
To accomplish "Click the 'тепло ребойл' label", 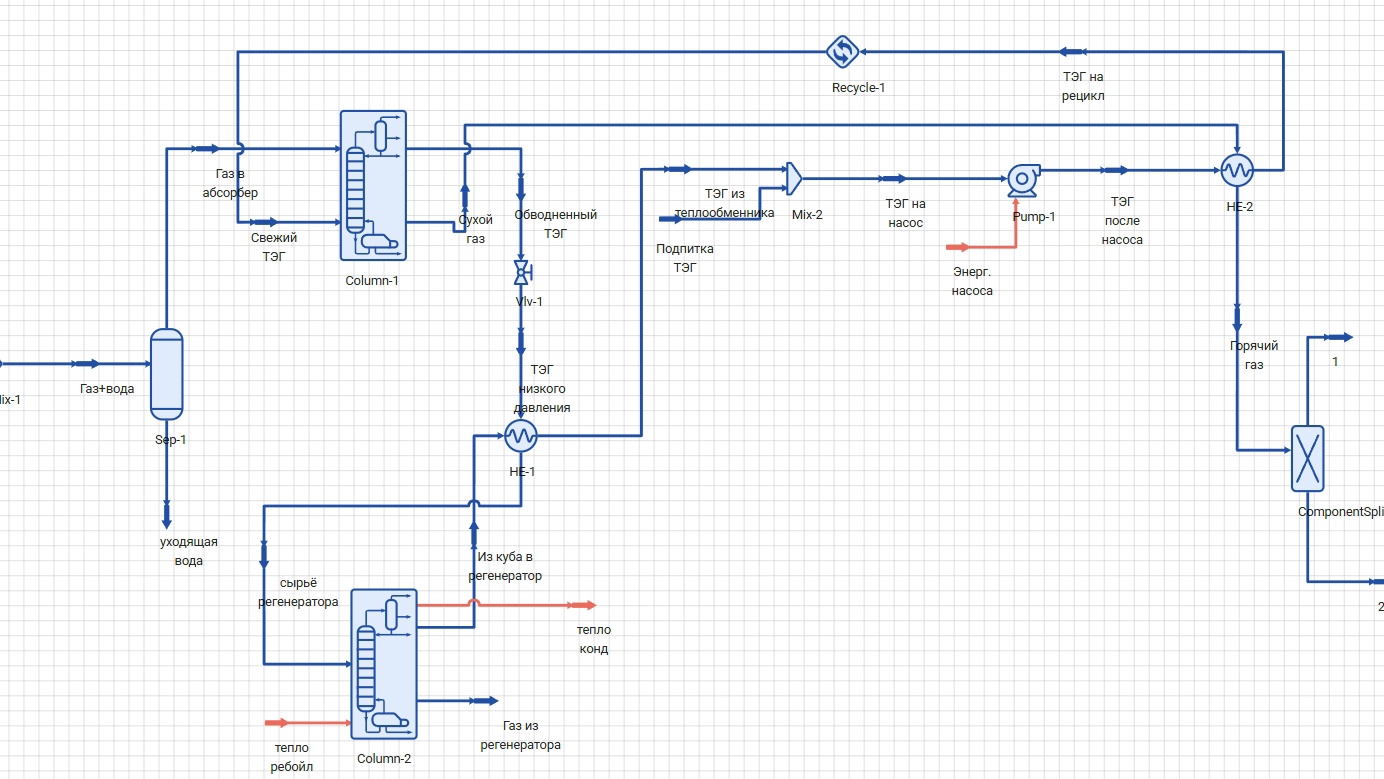I will pyautogui.click(x=293, y=757).
